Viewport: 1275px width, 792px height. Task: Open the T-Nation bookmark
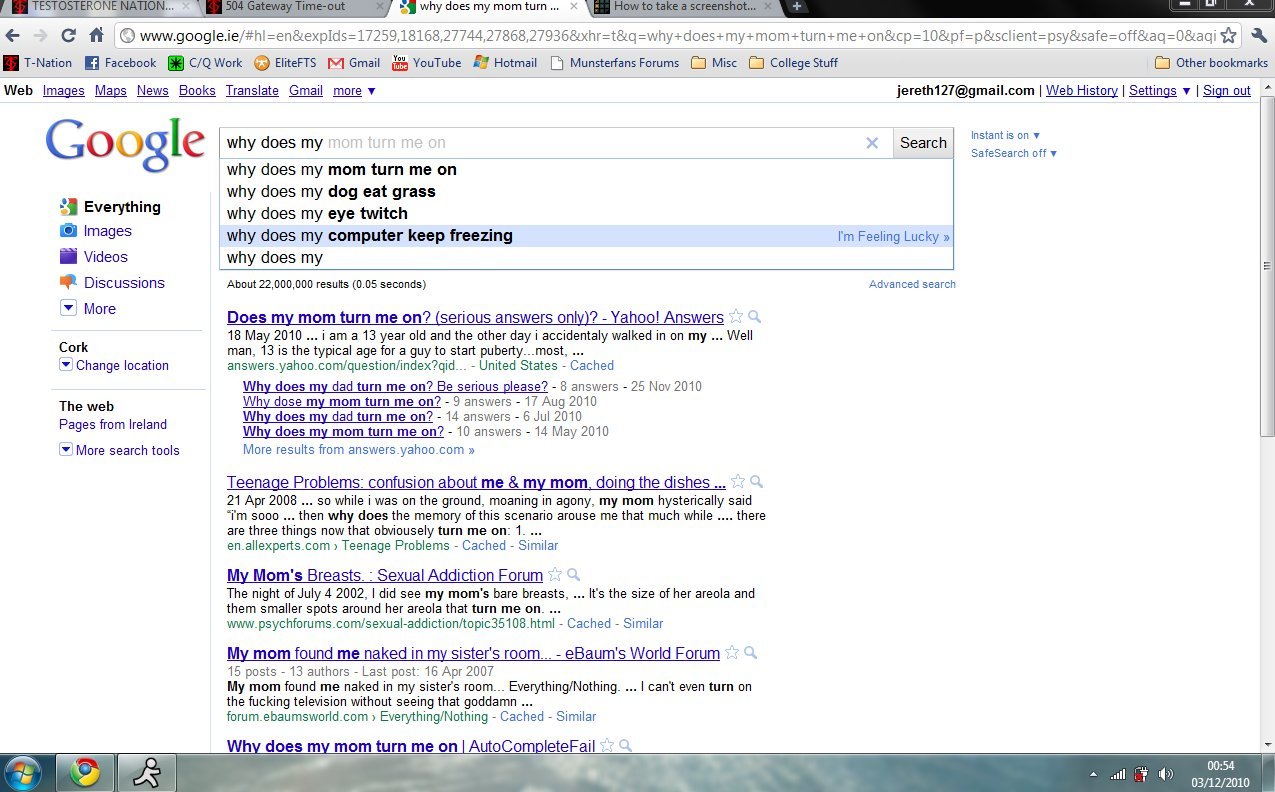pyautogui.click(x=38, y=62)
